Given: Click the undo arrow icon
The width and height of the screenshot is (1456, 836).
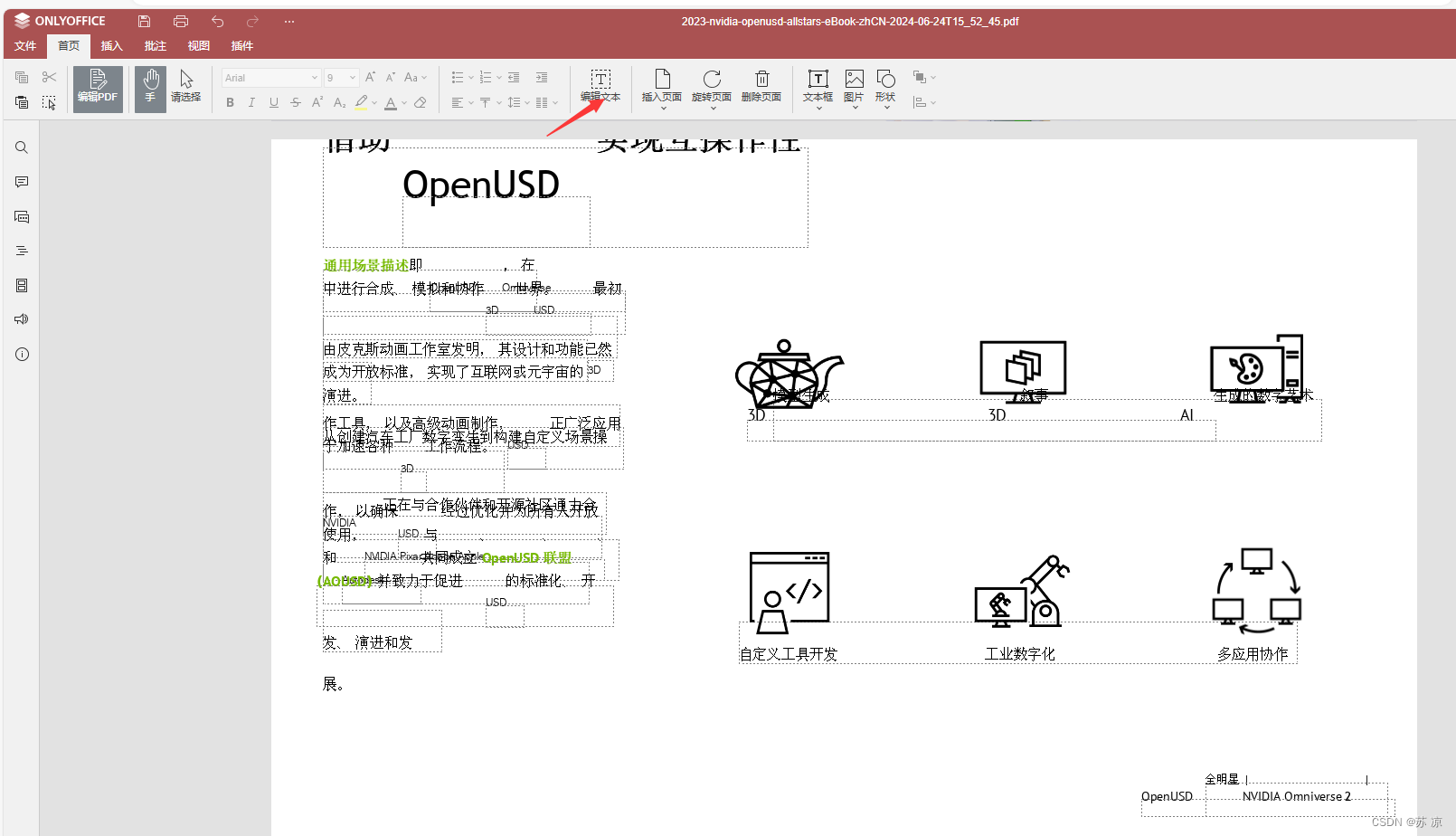Looking at the screenshot, I should click(x=217, y=21).
